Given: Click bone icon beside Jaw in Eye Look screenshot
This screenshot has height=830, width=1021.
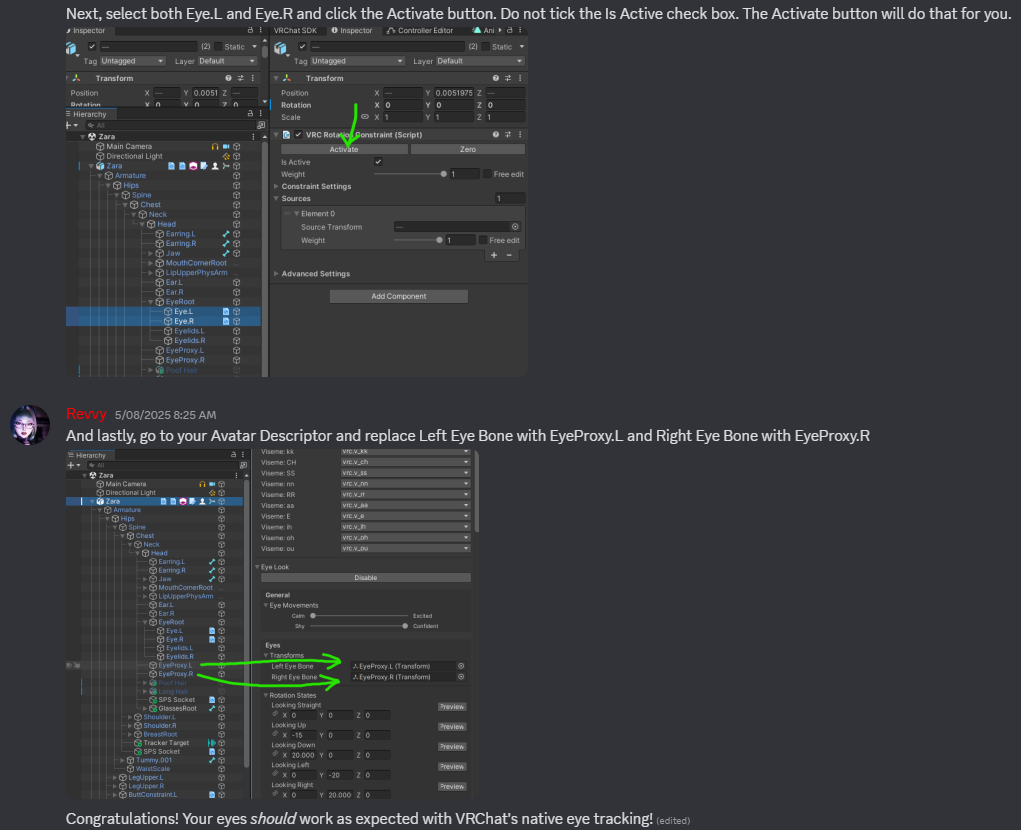Looking at the screenshot, I should 212,579.
